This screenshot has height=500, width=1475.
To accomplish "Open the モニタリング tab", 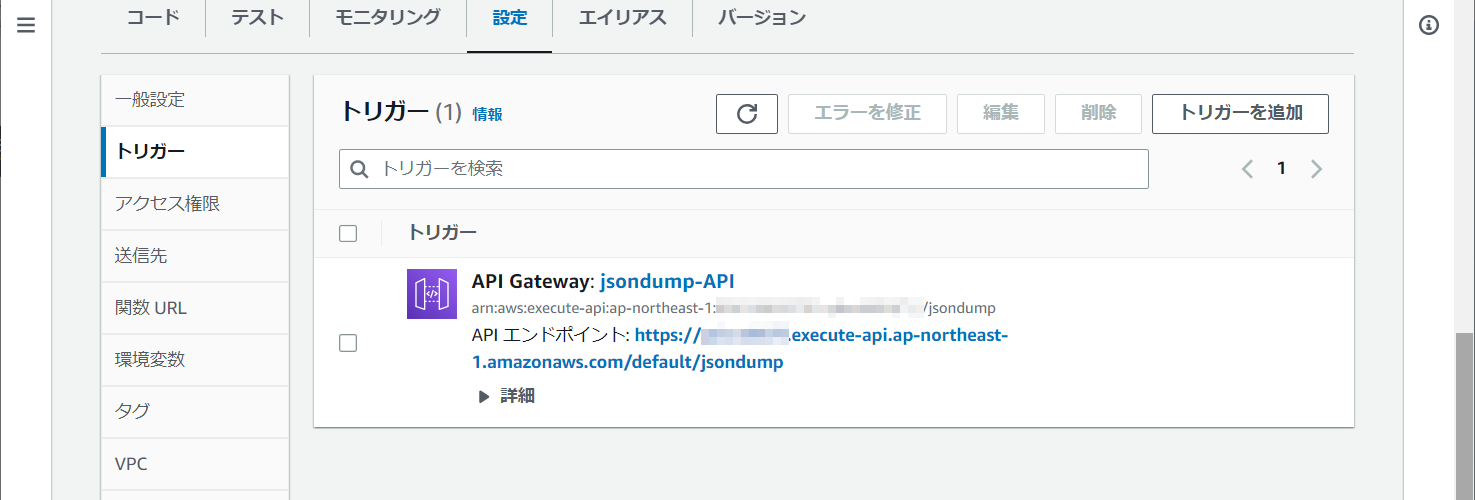I will pos(387,18).
